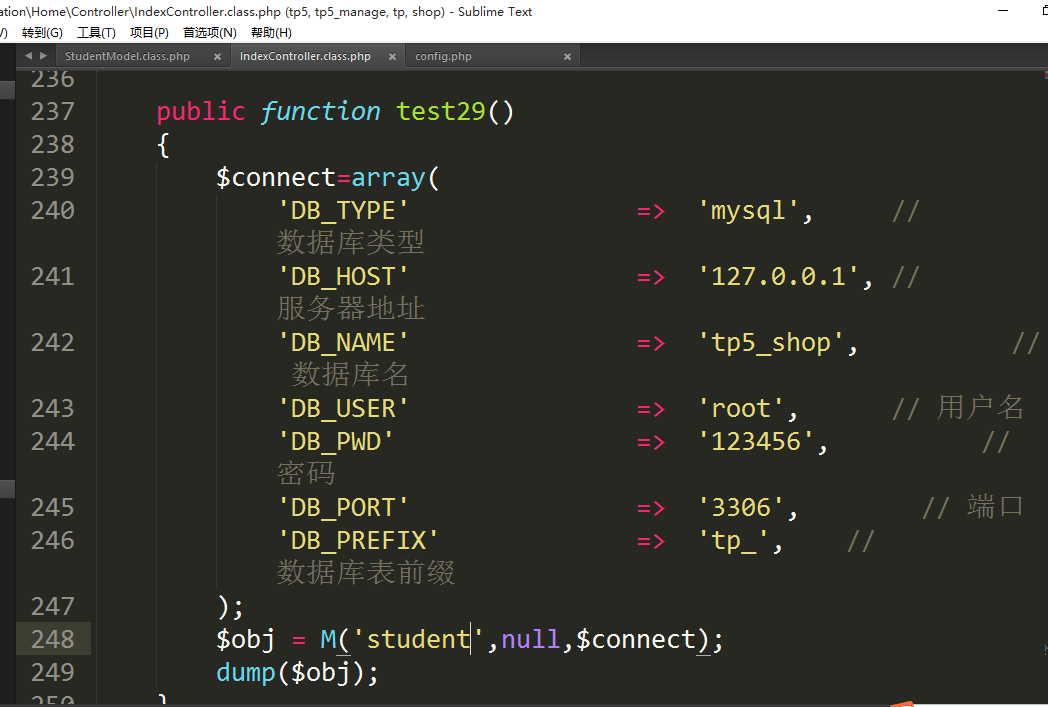Viewport: 1048px width, 707px height.
Task: Open the 工具(T) menu
Action: tap(96, 33)
